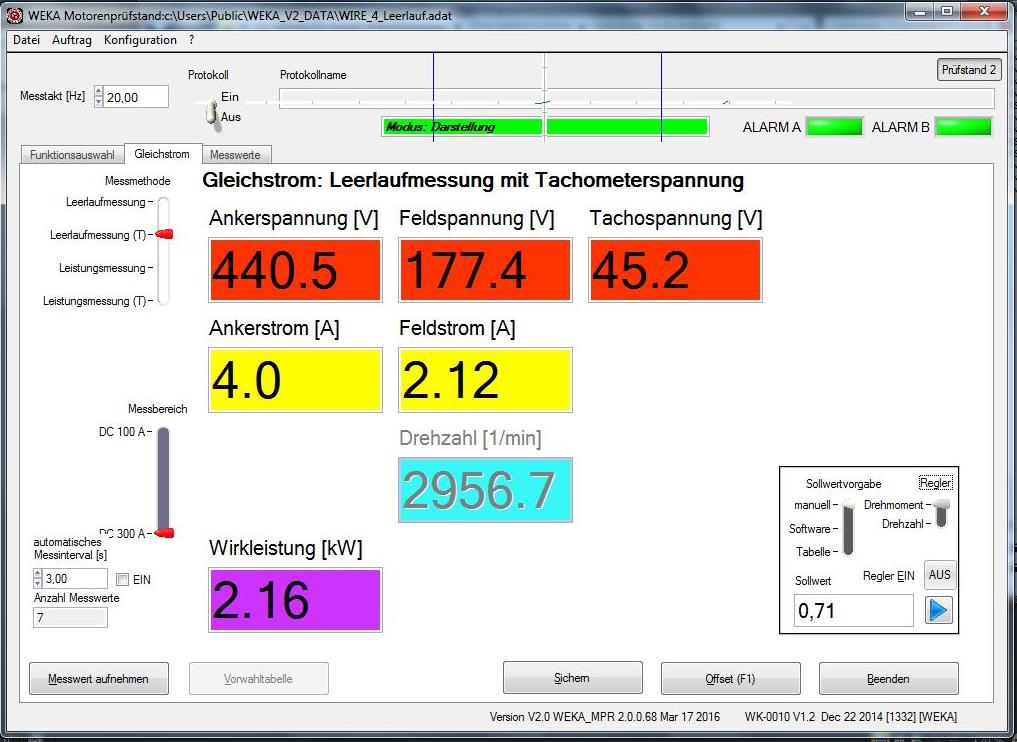Click the Messwert aufnehmen button

(99, 679)
